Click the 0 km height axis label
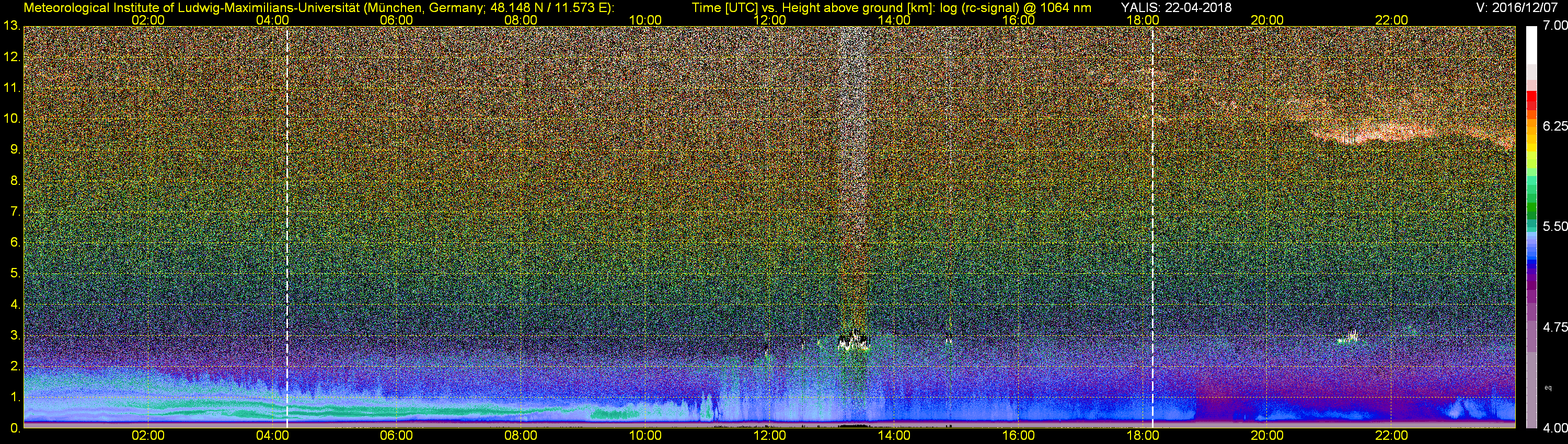 [15, 428]
